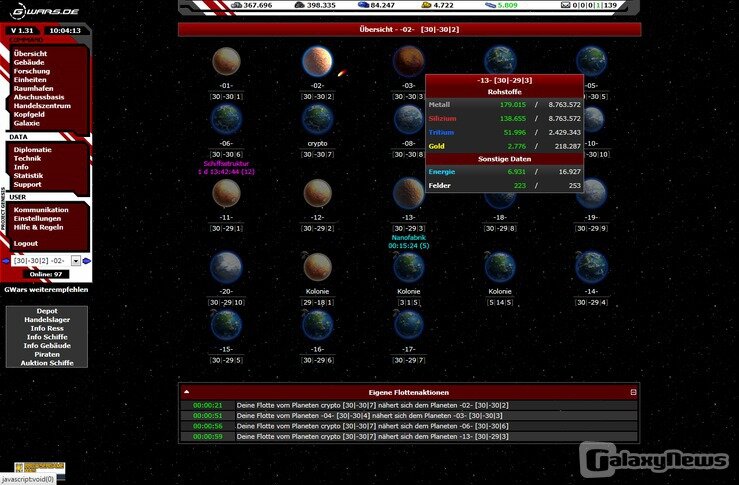The width and height of the screenshot is (739, 485).
Task: Click coordinates [30|-29|10] under -20-
Action: pos(226,303)
